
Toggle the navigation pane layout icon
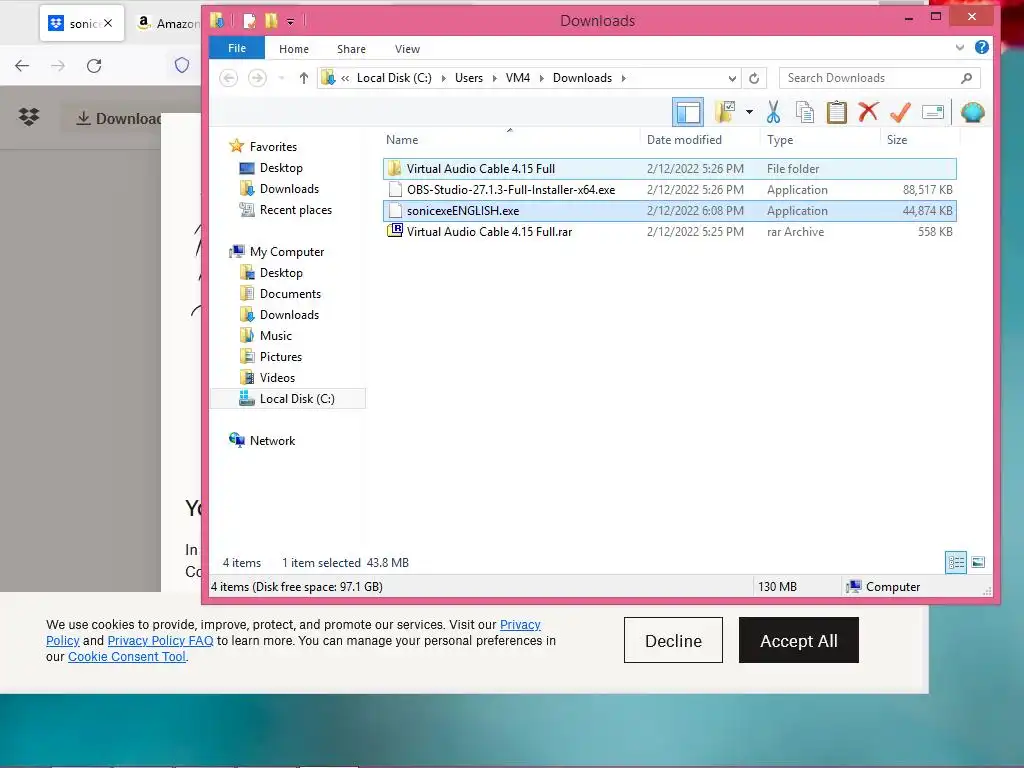[x=688, y=112]
